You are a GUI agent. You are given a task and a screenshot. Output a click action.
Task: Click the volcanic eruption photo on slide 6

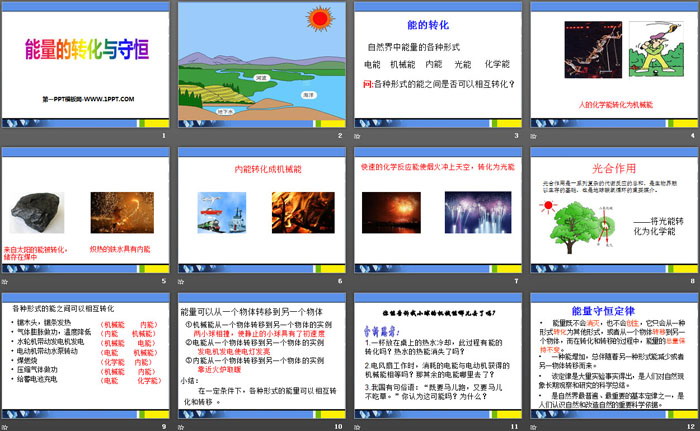point(294,212)
